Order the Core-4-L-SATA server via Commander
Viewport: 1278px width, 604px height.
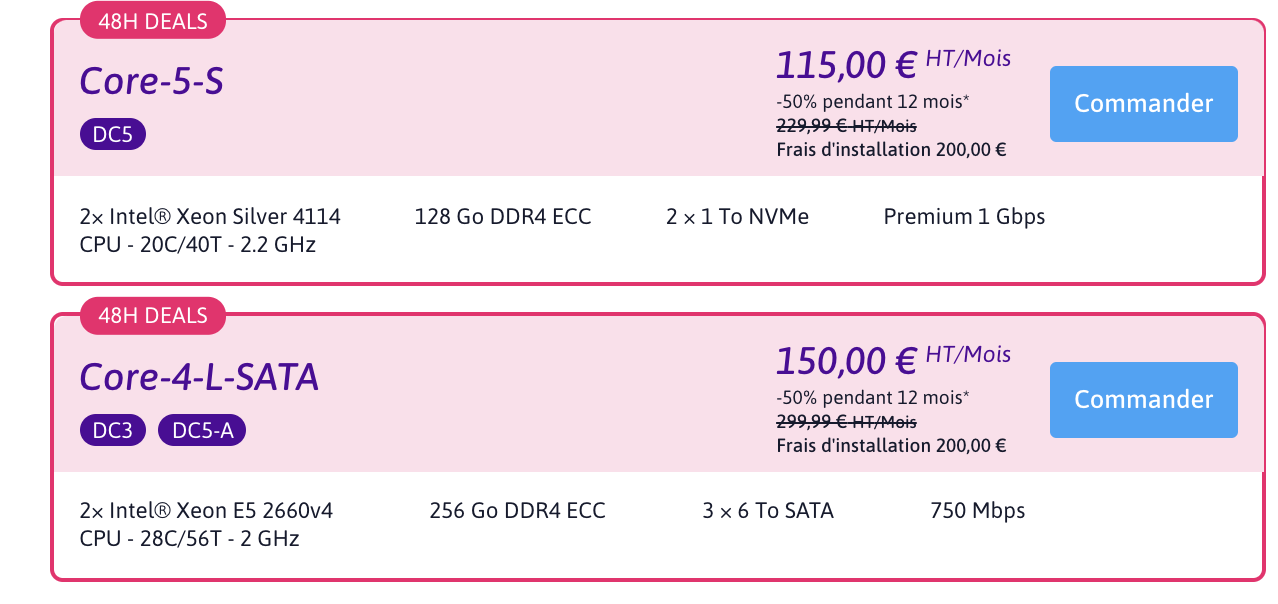pos(1143,400)
